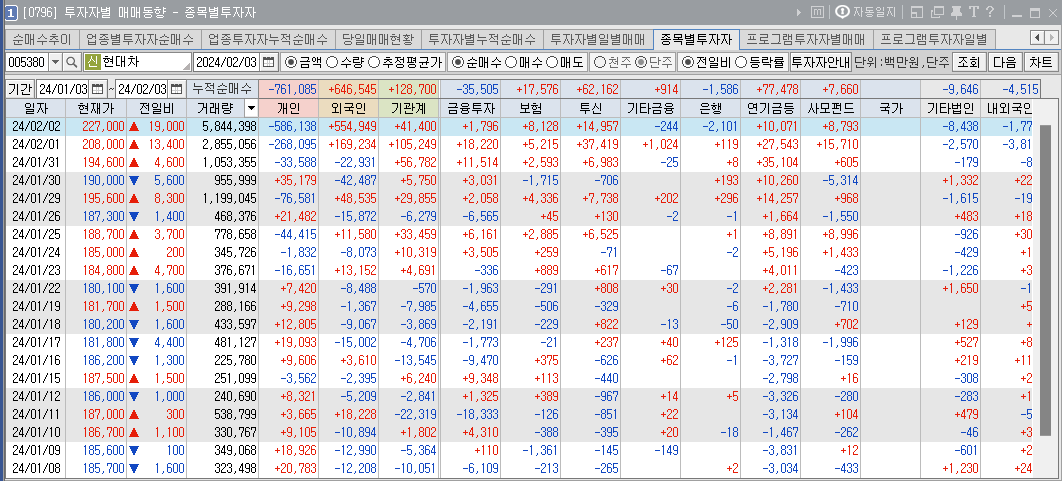
Task: Click the 외국인 column header
Action: pos(348,108)
